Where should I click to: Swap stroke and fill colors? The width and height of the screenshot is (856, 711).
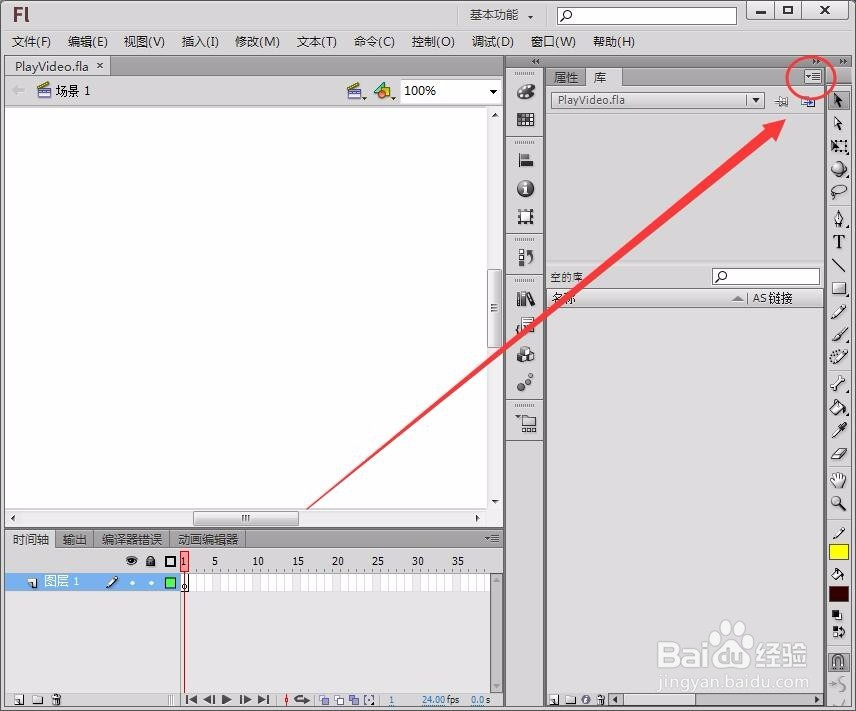(838, 632)
